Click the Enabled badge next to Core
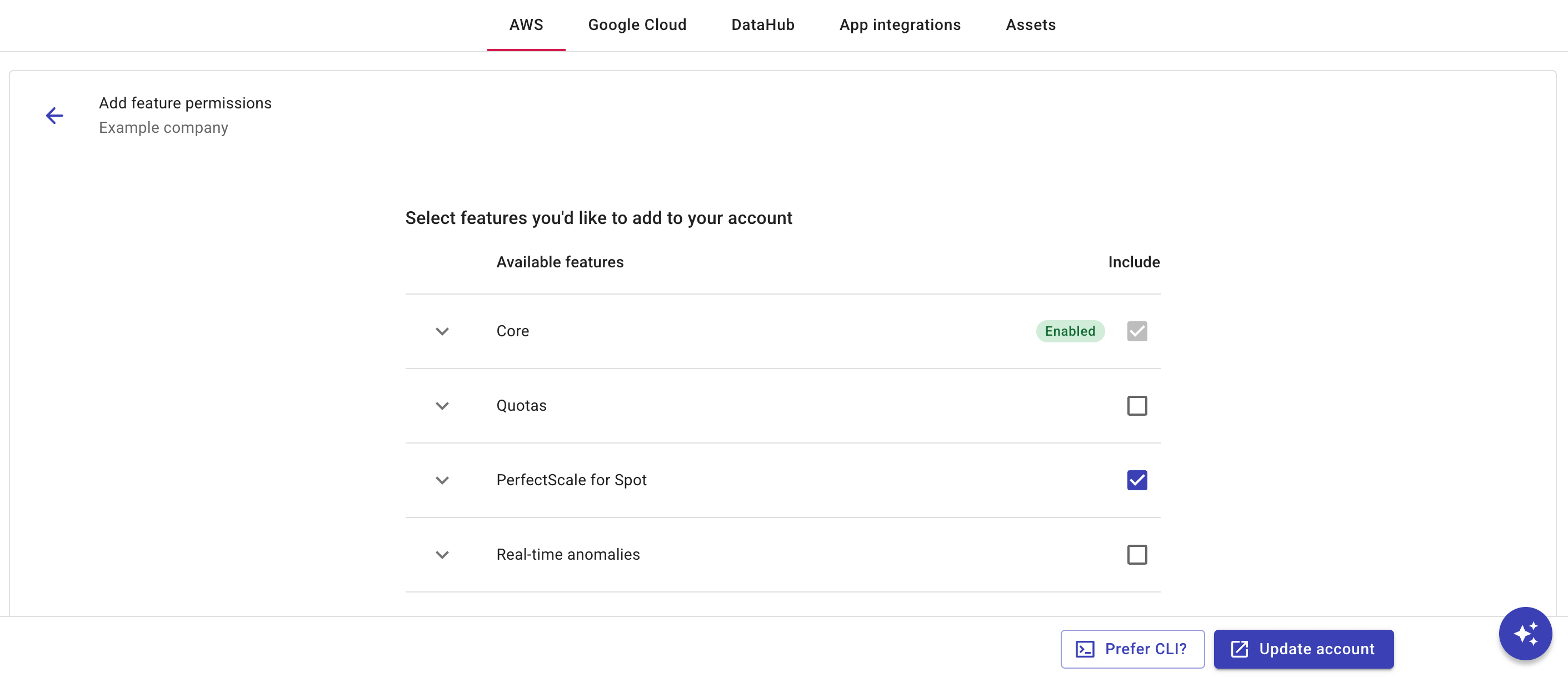This screenshot has height=677, width=1568. 1070,331
